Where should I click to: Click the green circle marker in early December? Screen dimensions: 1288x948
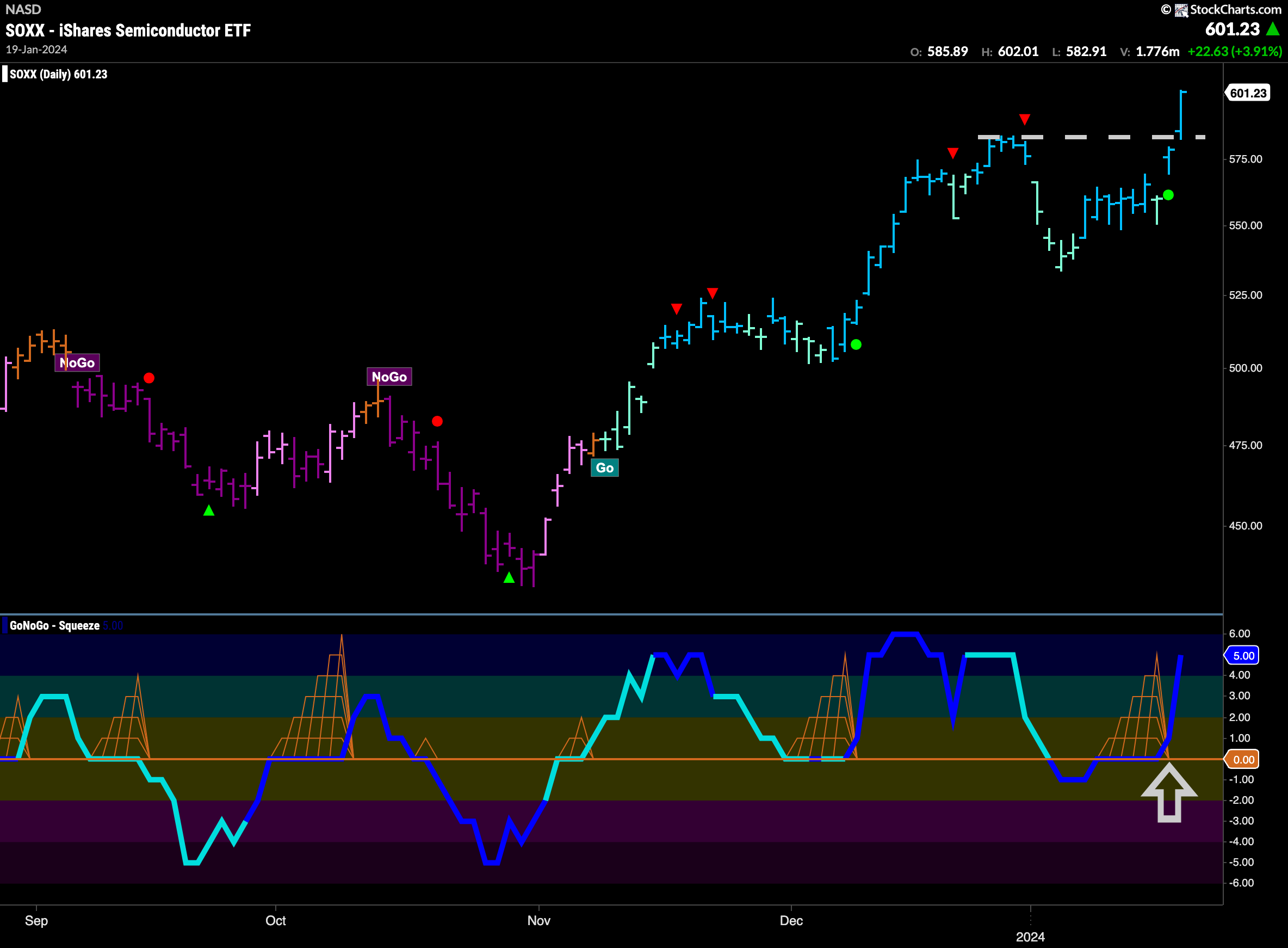click(x=856, y=344)
